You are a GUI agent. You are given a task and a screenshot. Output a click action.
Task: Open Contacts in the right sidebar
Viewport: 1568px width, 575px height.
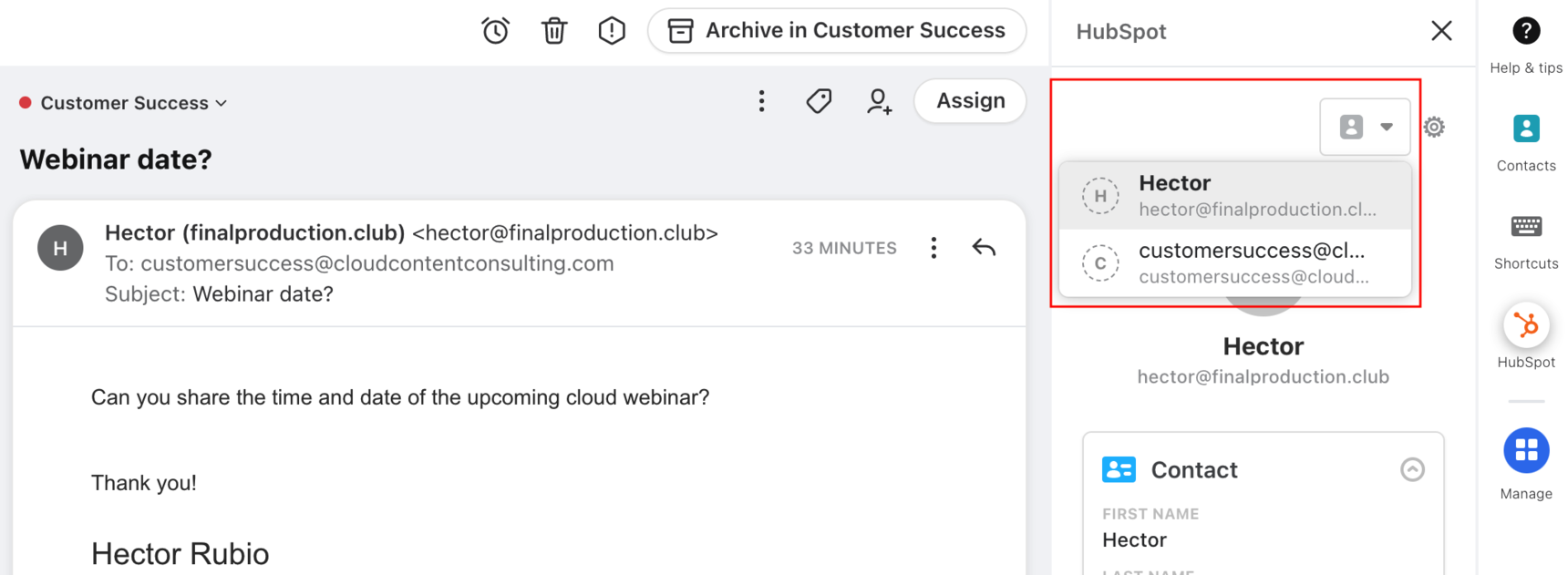click(1526, 143)
